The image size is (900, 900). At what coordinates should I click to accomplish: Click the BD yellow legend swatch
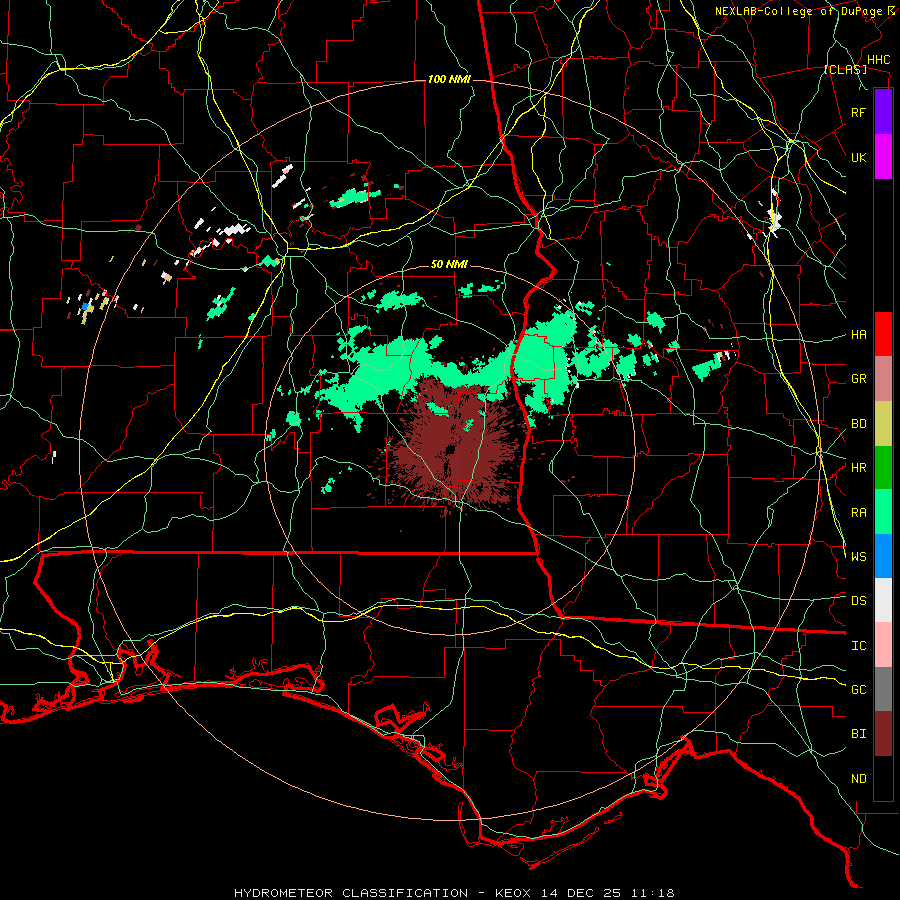coord(883,424)
